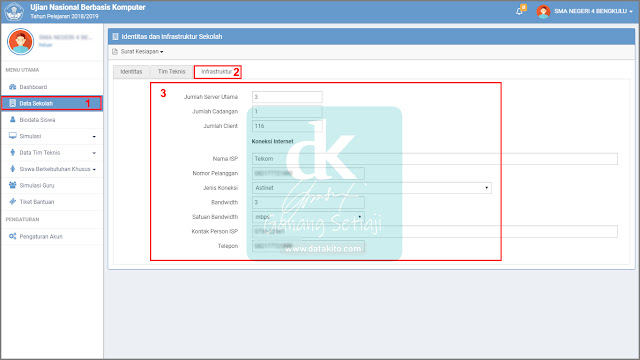Image resolution: width=640 pixels, height=360 pixels.
Task: Switch to the Identitas tab
Action: (x=131, y=71)
